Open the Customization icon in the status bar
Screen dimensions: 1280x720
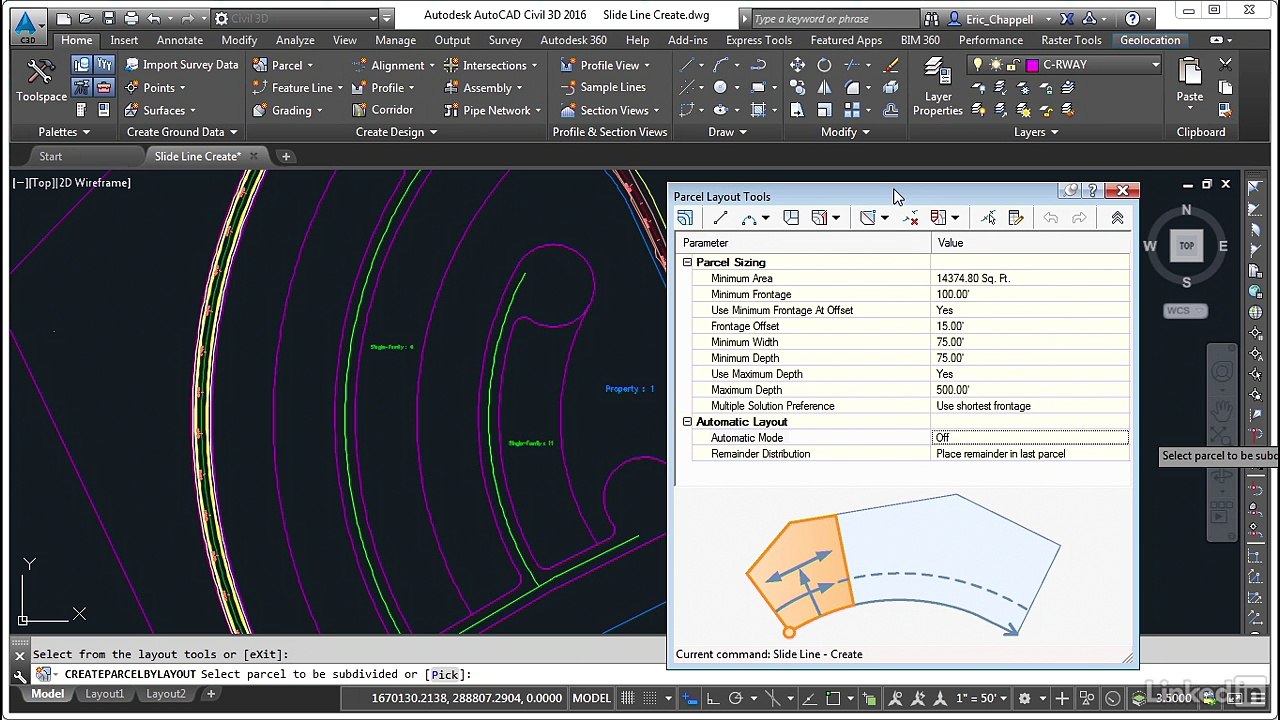click(1258, 698)
